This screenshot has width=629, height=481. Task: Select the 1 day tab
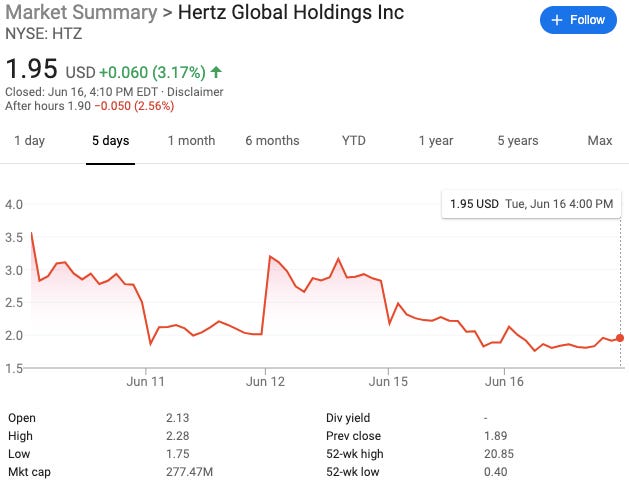[x=29, y=141]
